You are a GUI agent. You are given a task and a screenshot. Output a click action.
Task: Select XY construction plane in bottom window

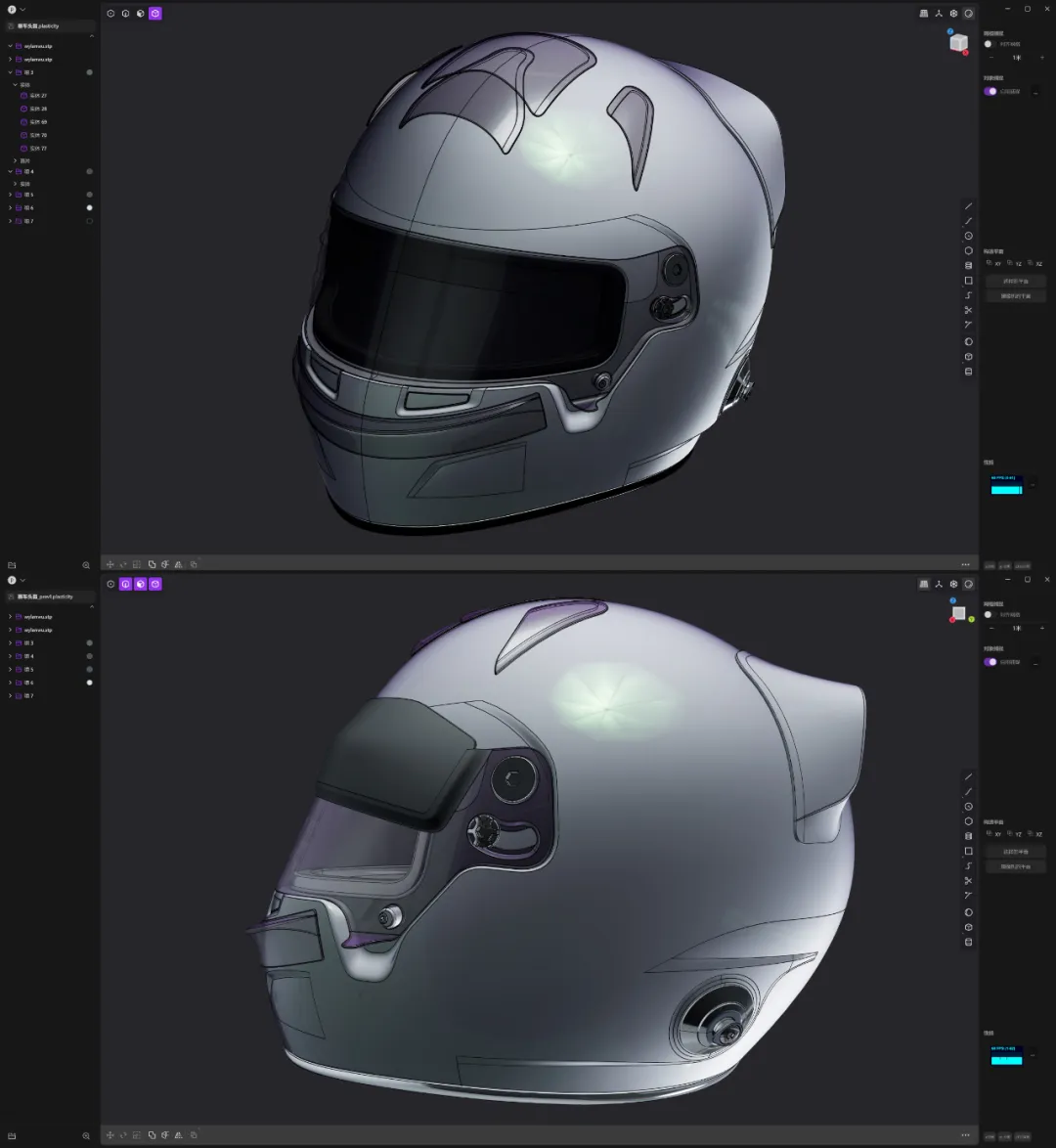tap(994, 834)
